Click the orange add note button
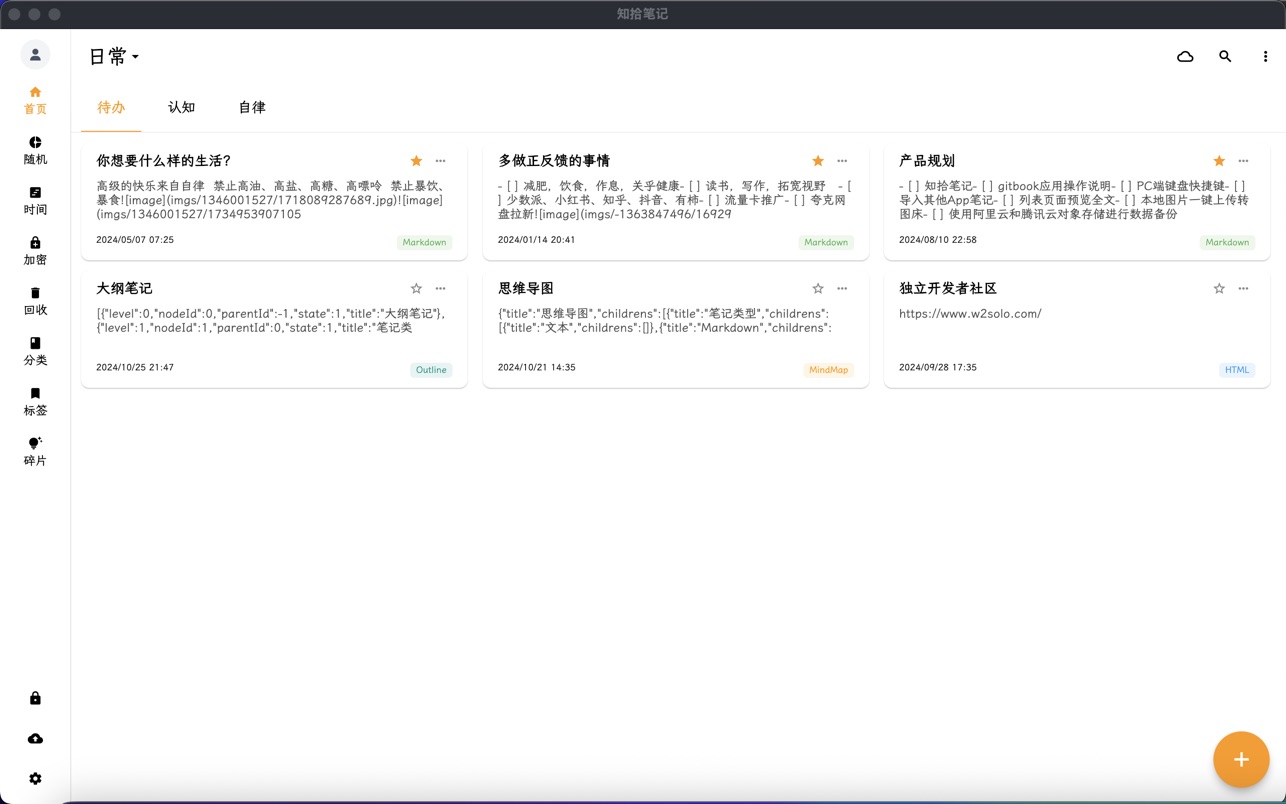This screenshot has width=1286, height=804. 1241,760
